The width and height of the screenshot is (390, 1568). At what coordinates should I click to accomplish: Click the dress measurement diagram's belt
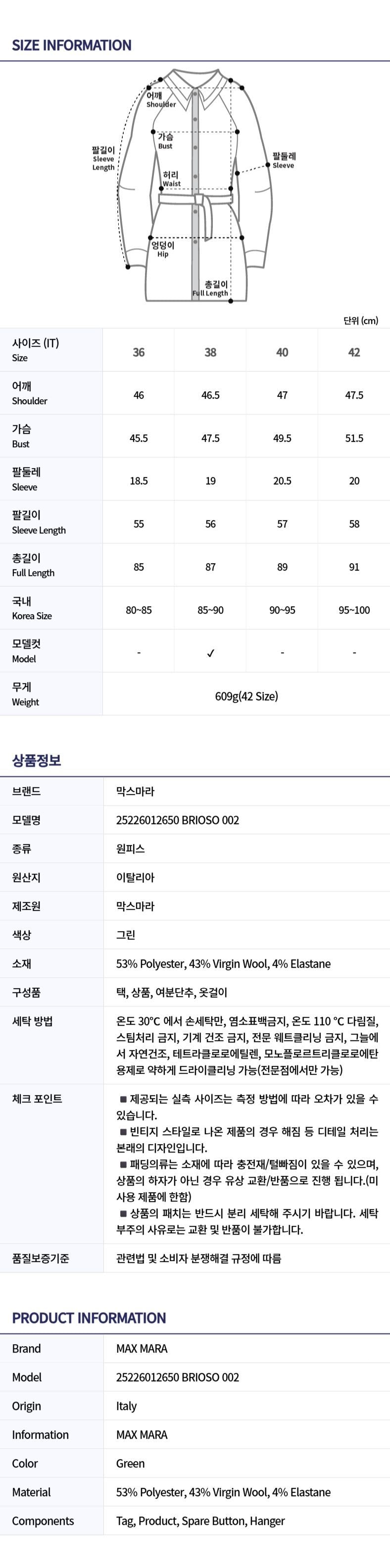point(196,199)
